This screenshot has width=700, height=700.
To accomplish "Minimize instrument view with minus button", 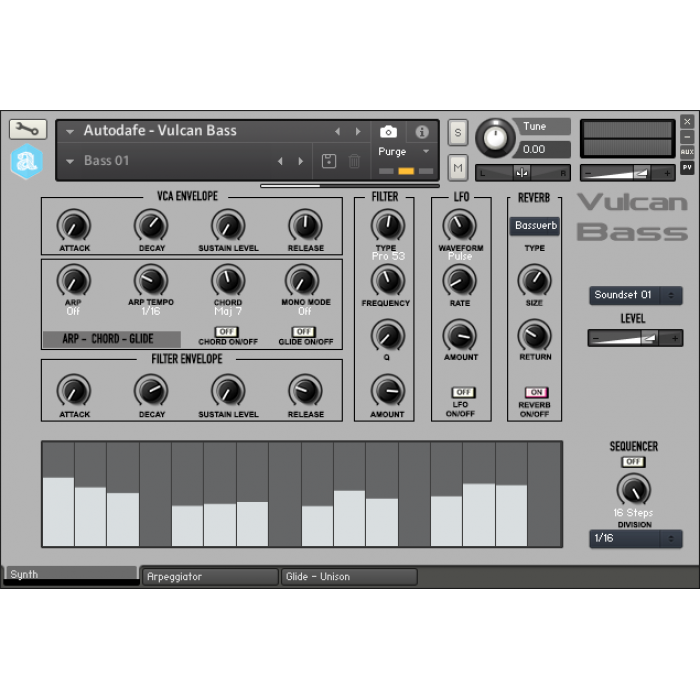I will pos(687,137).
